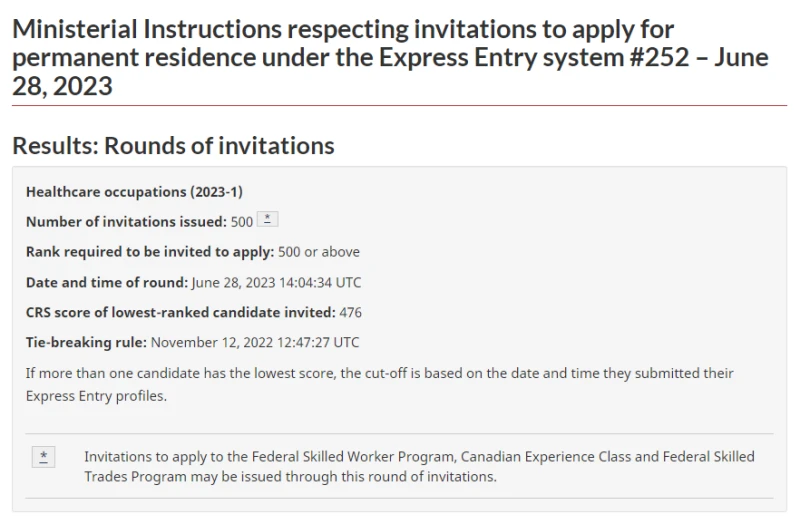Click the 'June 28, 2023 14:04:34 UTC' value
This screenshot has height=524, width=800.
pos(277,283)
